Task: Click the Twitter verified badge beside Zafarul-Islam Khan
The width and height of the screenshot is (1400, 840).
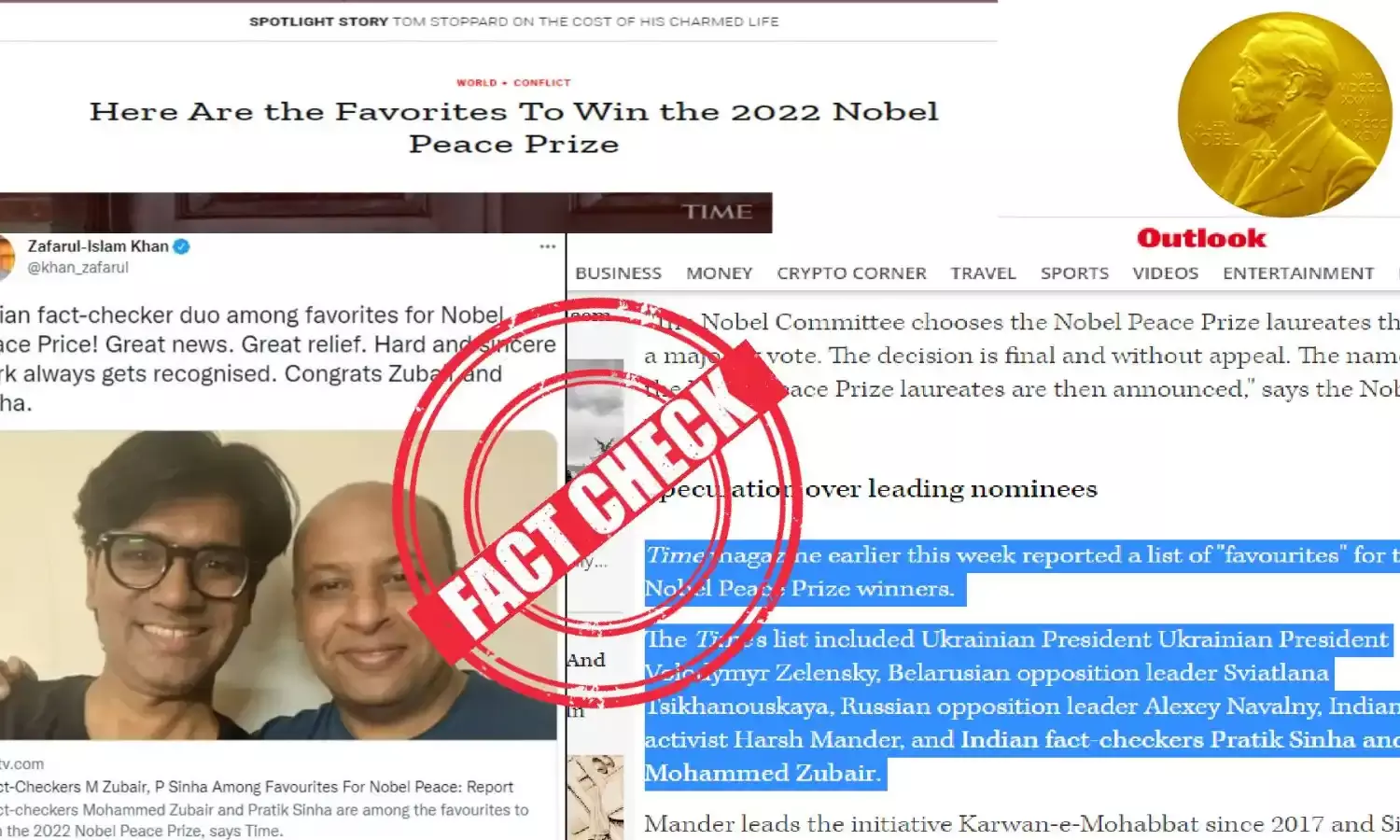Action: (182, 246)
